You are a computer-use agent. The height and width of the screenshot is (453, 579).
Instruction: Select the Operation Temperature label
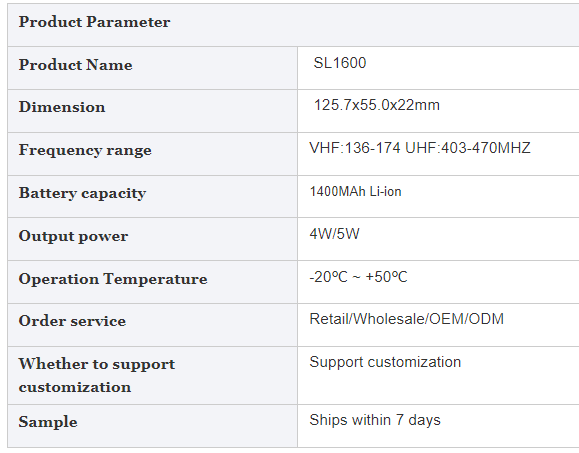pos(113,279)
